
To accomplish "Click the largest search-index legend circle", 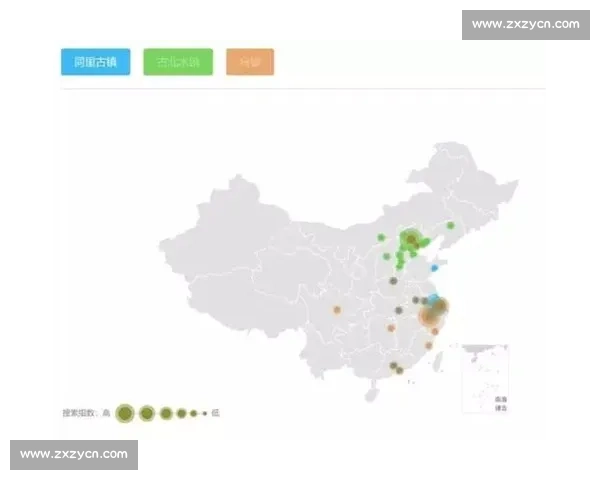I will pyautogui.click(x=125, y=413).
